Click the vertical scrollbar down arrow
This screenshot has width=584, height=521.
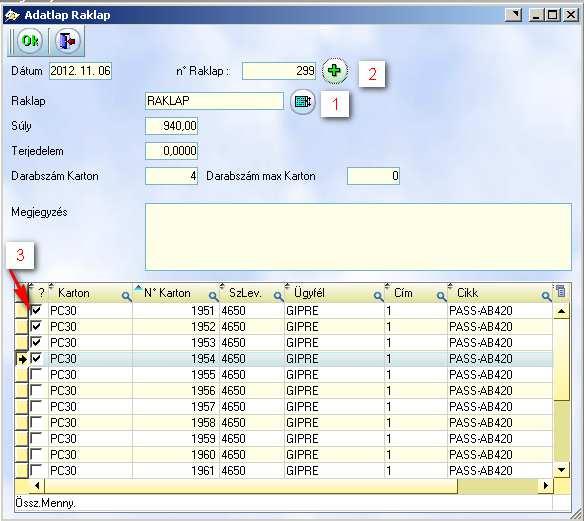(x=561, y=470)
